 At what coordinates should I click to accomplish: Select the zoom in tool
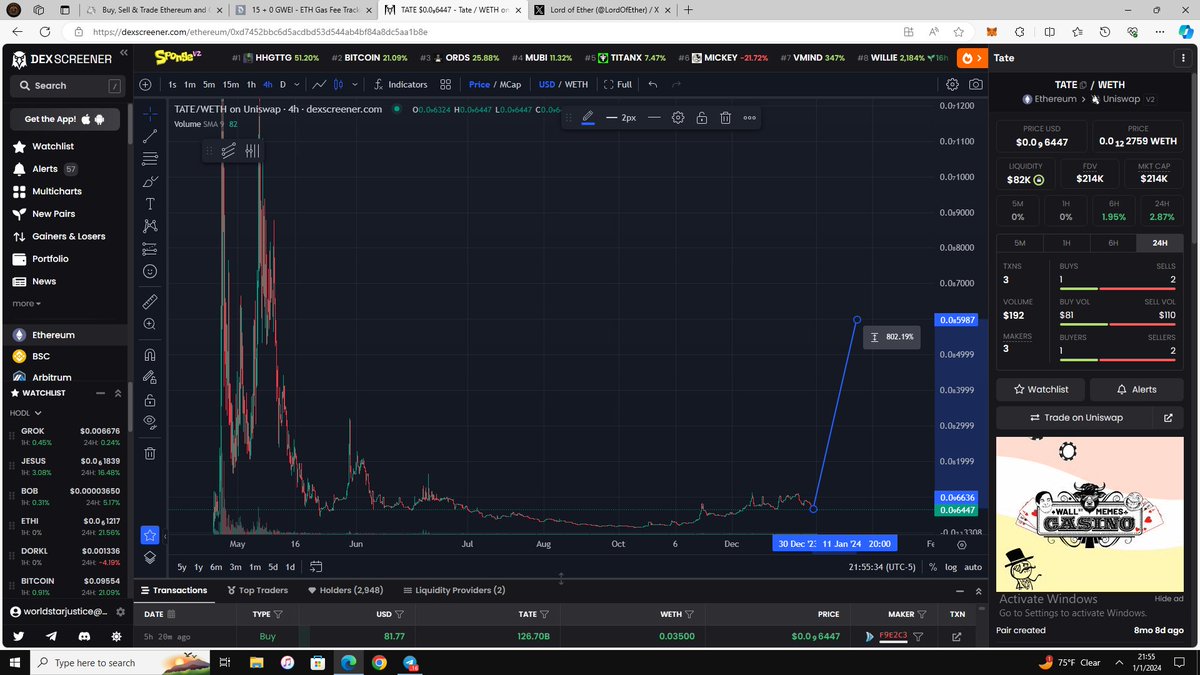click(150, 324)
